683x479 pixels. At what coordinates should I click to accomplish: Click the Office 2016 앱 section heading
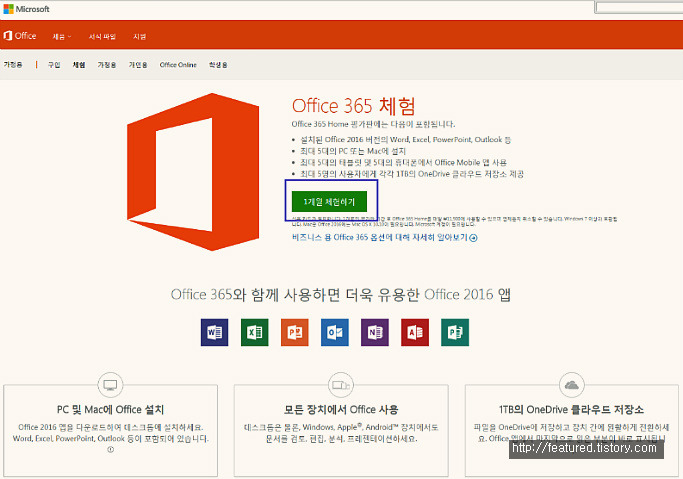point(341,295)
